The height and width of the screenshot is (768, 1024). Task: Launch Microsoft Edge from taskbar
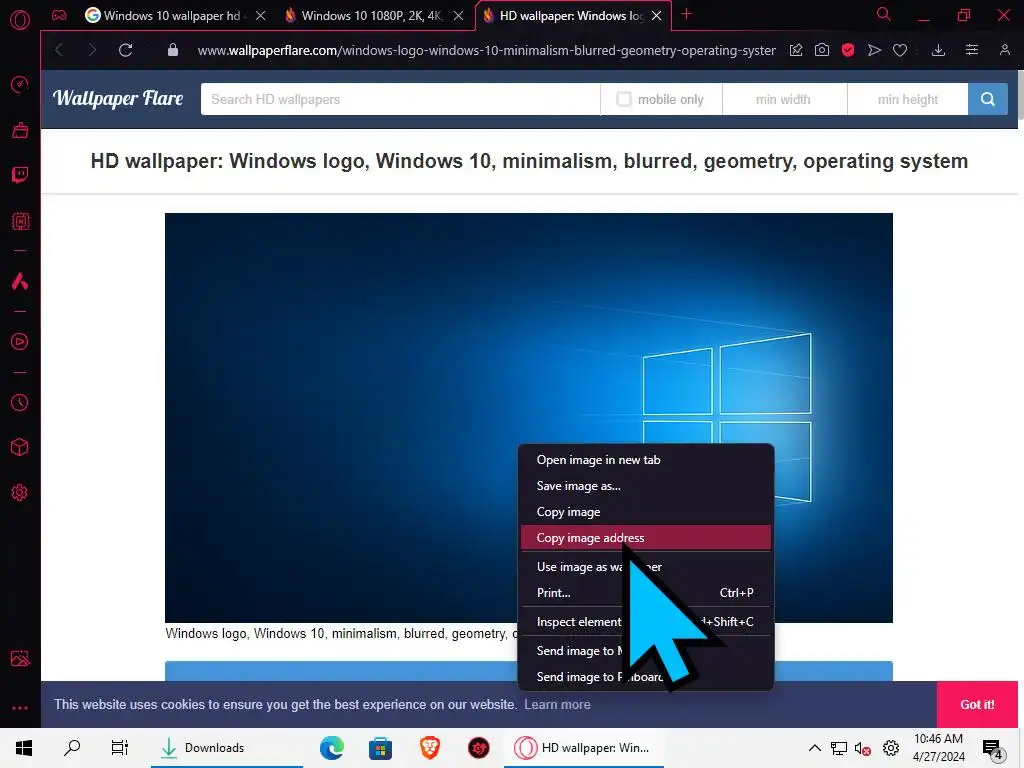coord(332,748)
